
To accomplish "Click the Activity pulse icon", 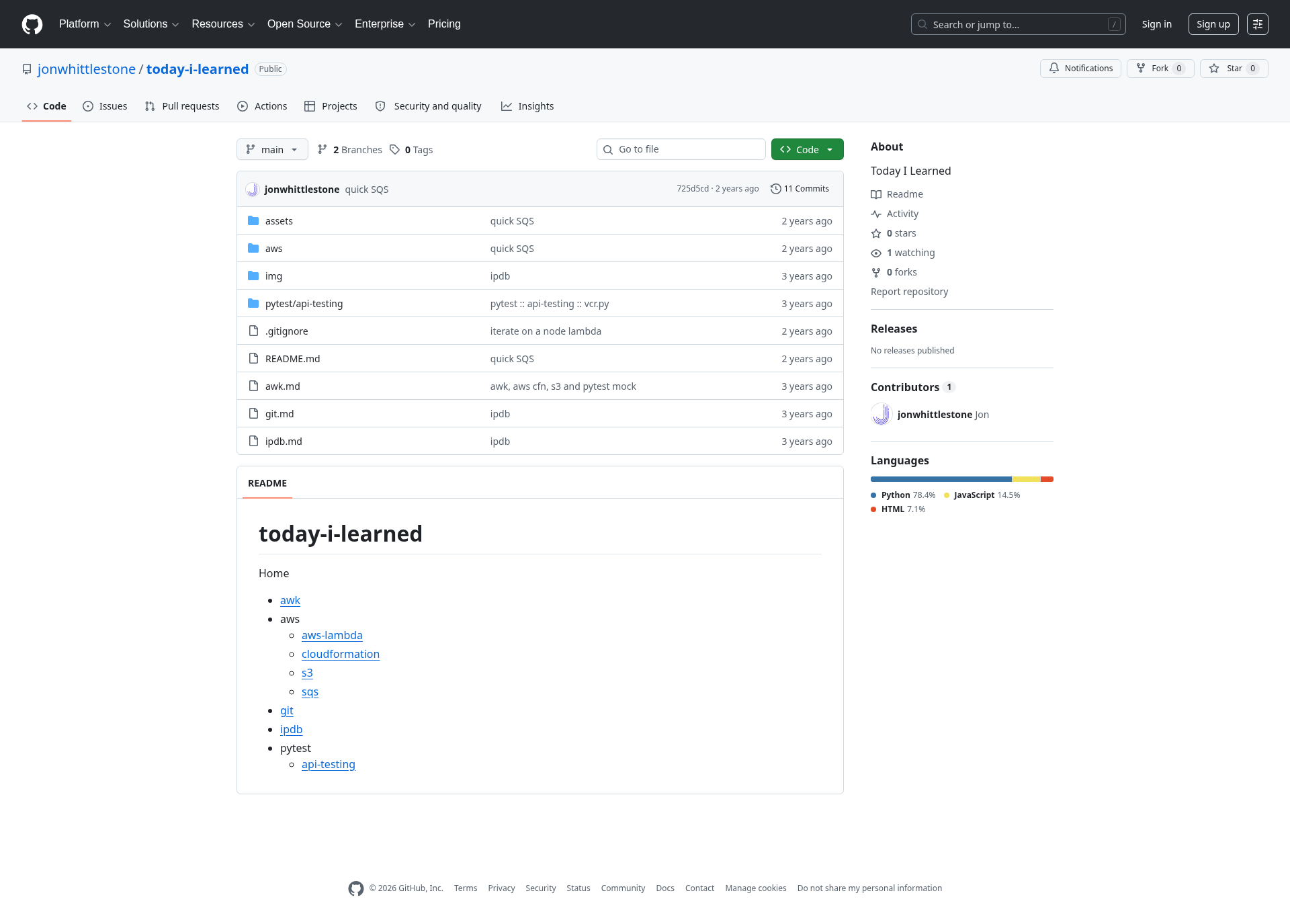I will tap(876, 214).
